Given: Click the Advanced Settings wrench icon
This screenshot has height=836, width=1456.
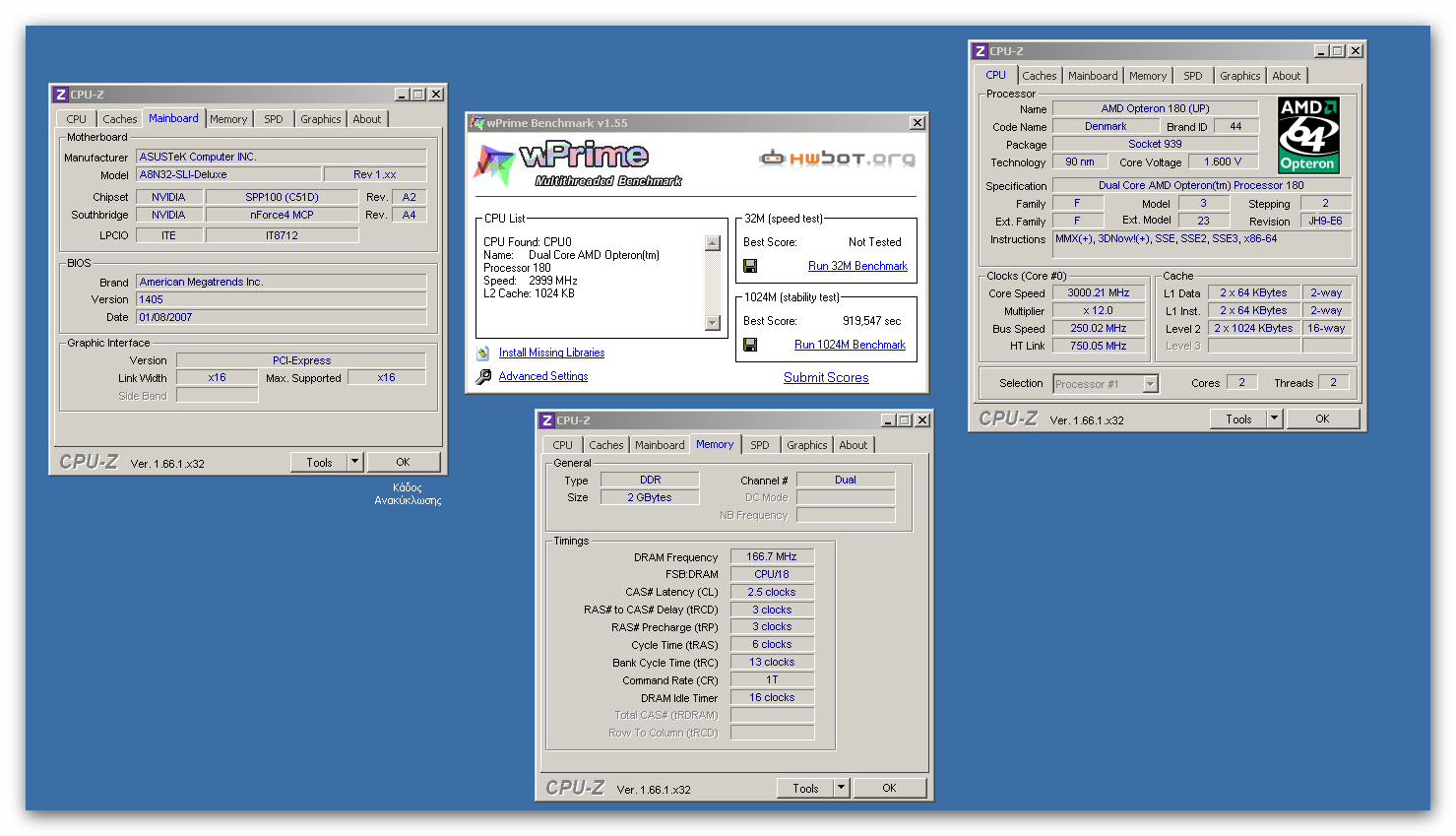Looking at the screenshot, I should 483,376.
